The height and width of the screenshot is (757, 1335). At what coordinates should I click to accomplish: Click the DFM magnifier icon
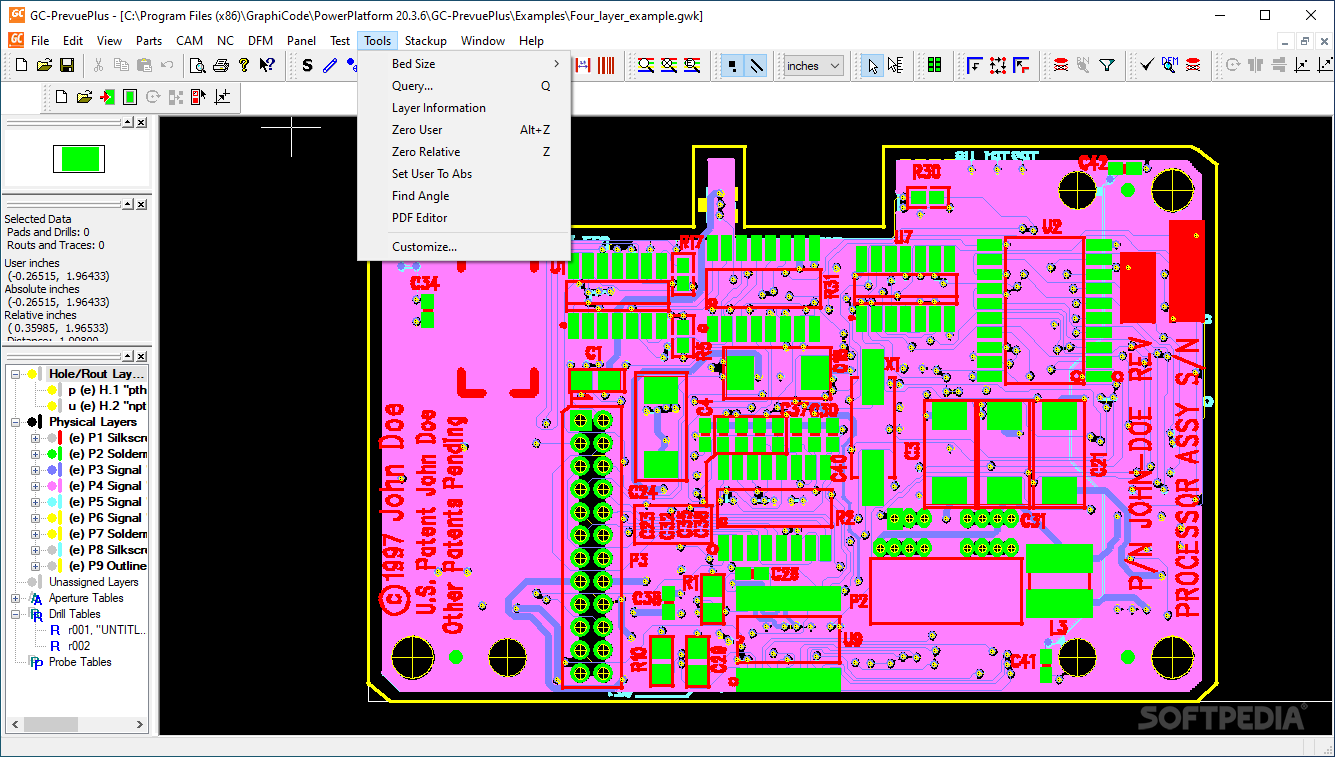[1169, 64]
